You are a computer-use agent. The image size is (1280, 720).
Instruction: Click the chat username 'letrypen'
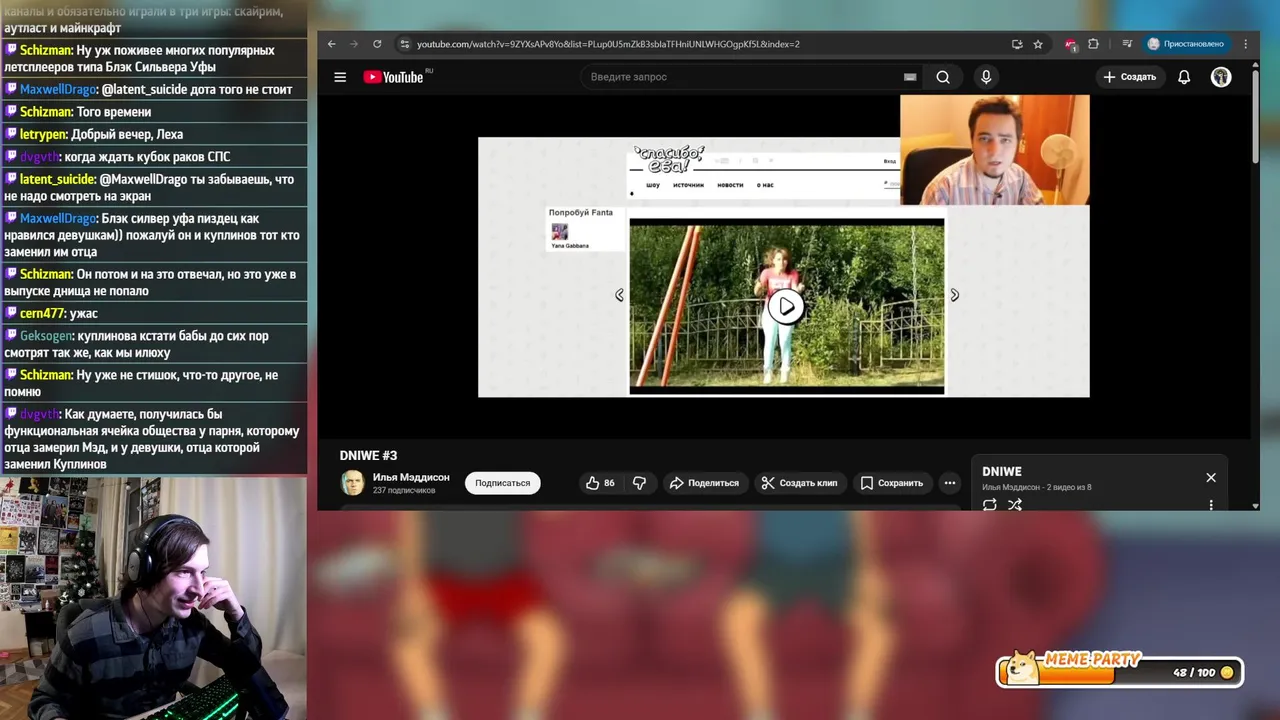[x=43, y=134]
